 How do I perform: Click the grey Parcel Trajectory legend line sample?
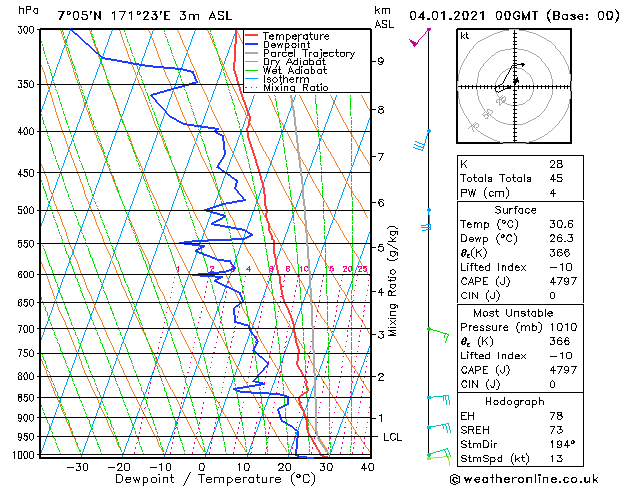pos(252,53)
